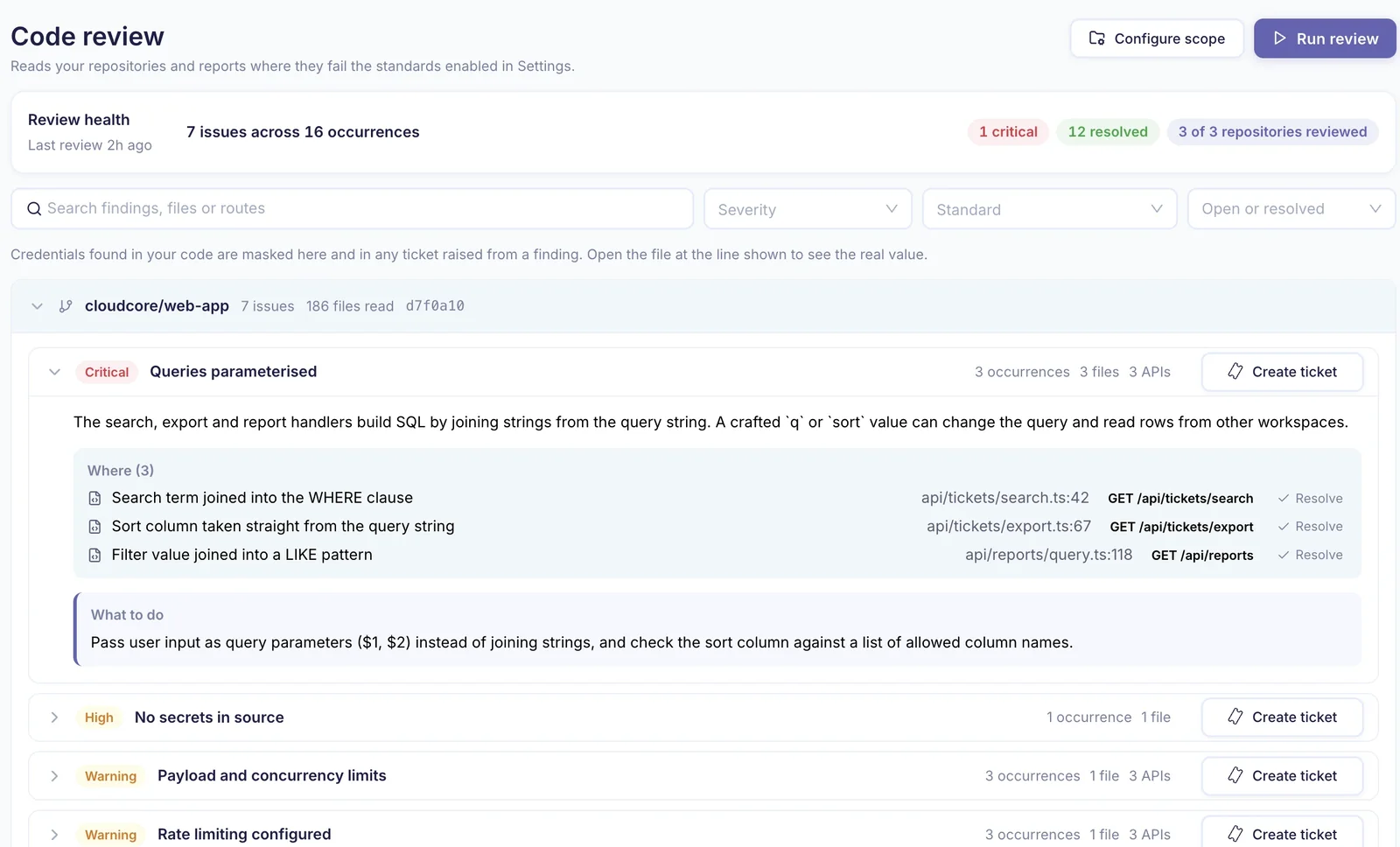Click checkmark icon for api/tickets/export Resolve

click(x=1284, y=527)
